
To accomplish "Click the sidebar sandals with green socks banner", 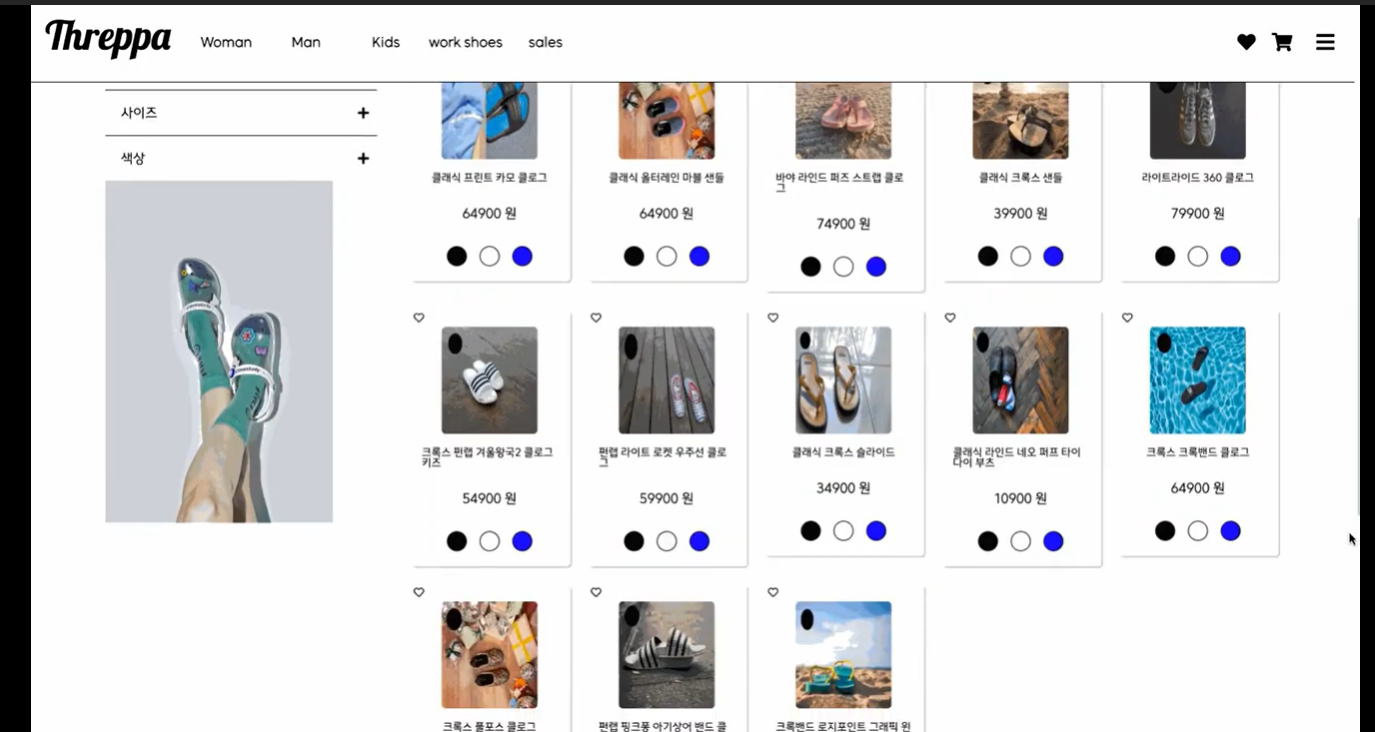I will pyautogui.click(x=219, y=351).
